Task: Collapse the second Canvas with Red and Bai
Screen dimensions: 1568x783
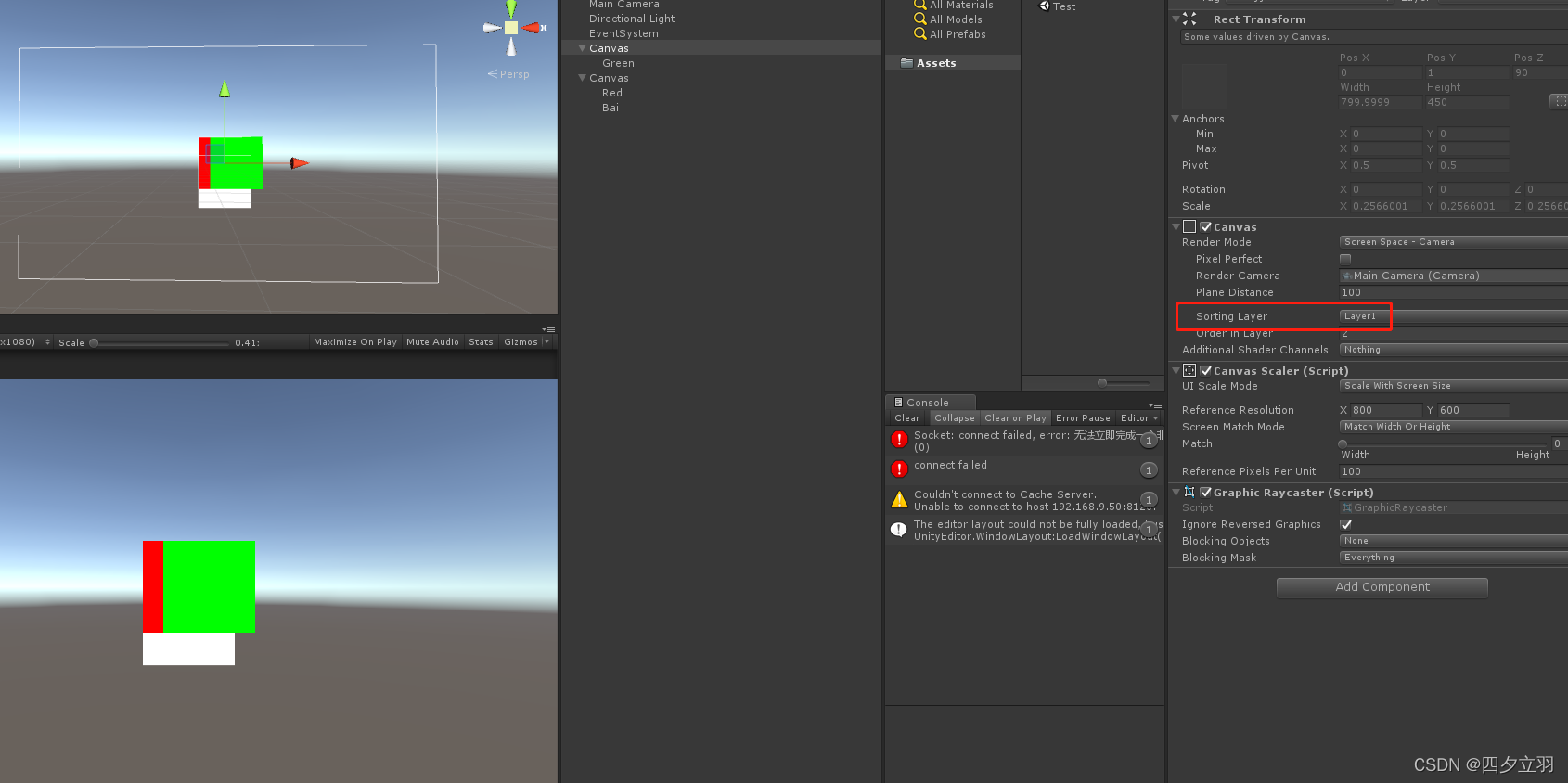Action: (x=582, y=78)
